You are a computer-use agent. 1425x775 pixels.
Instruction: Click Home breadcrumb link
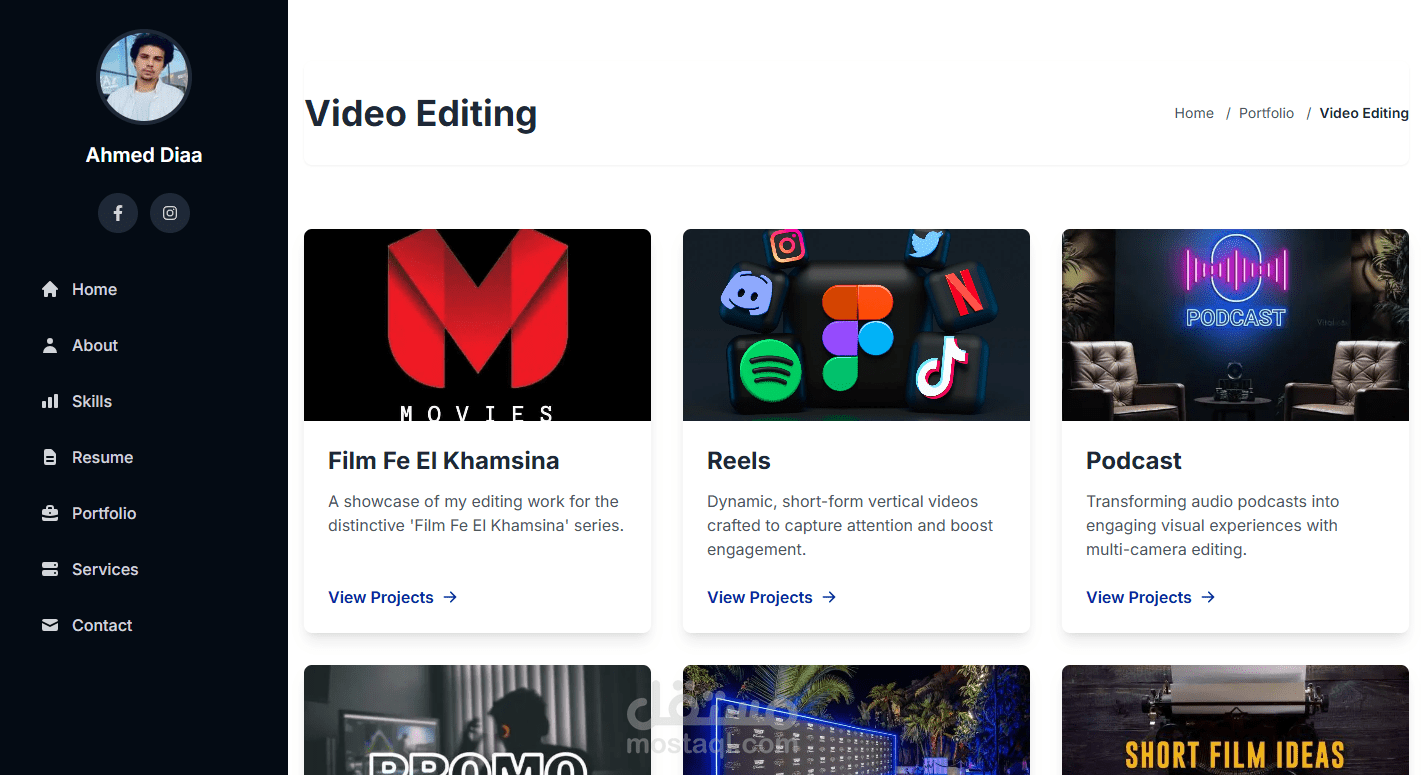tap(1194, 113)
